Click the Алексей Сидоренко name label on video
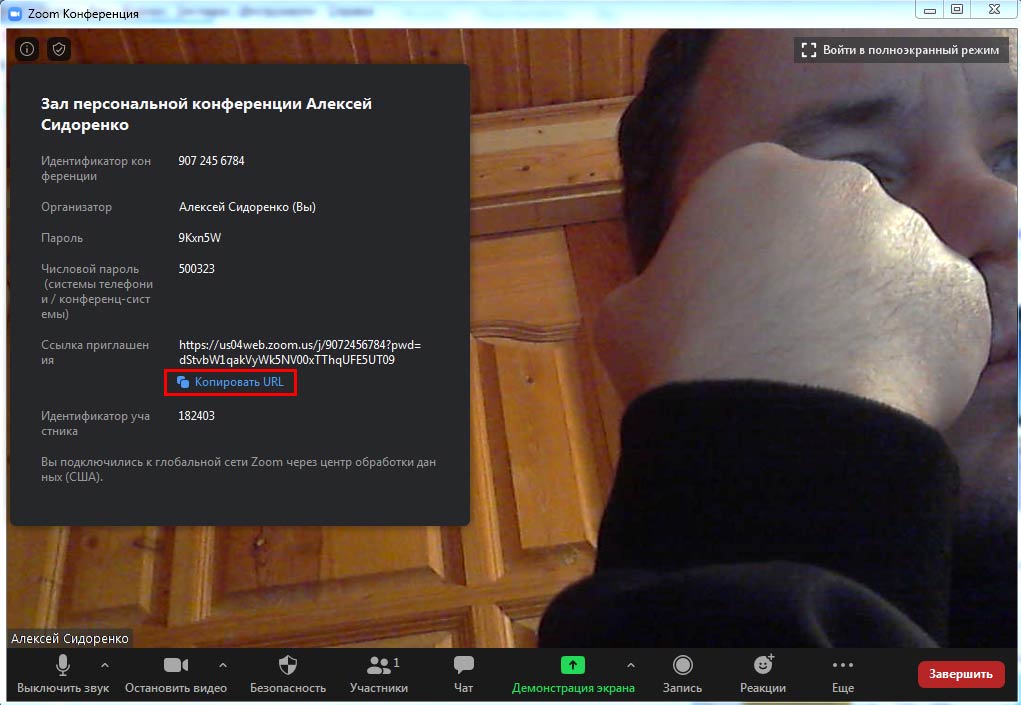The width and height of the screenshot is (1021, 705). pyautogui.click(x=69, y=638)
